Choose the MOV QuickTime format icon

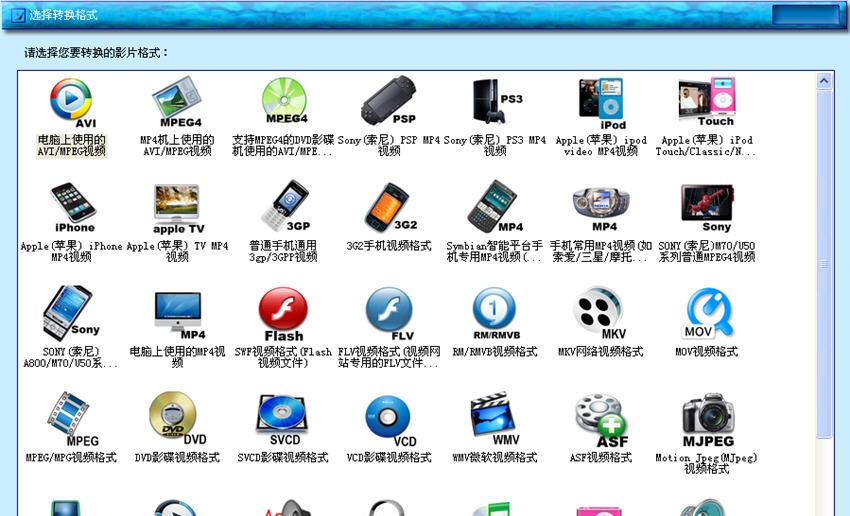pyautogui.click(x=707, y=313)
